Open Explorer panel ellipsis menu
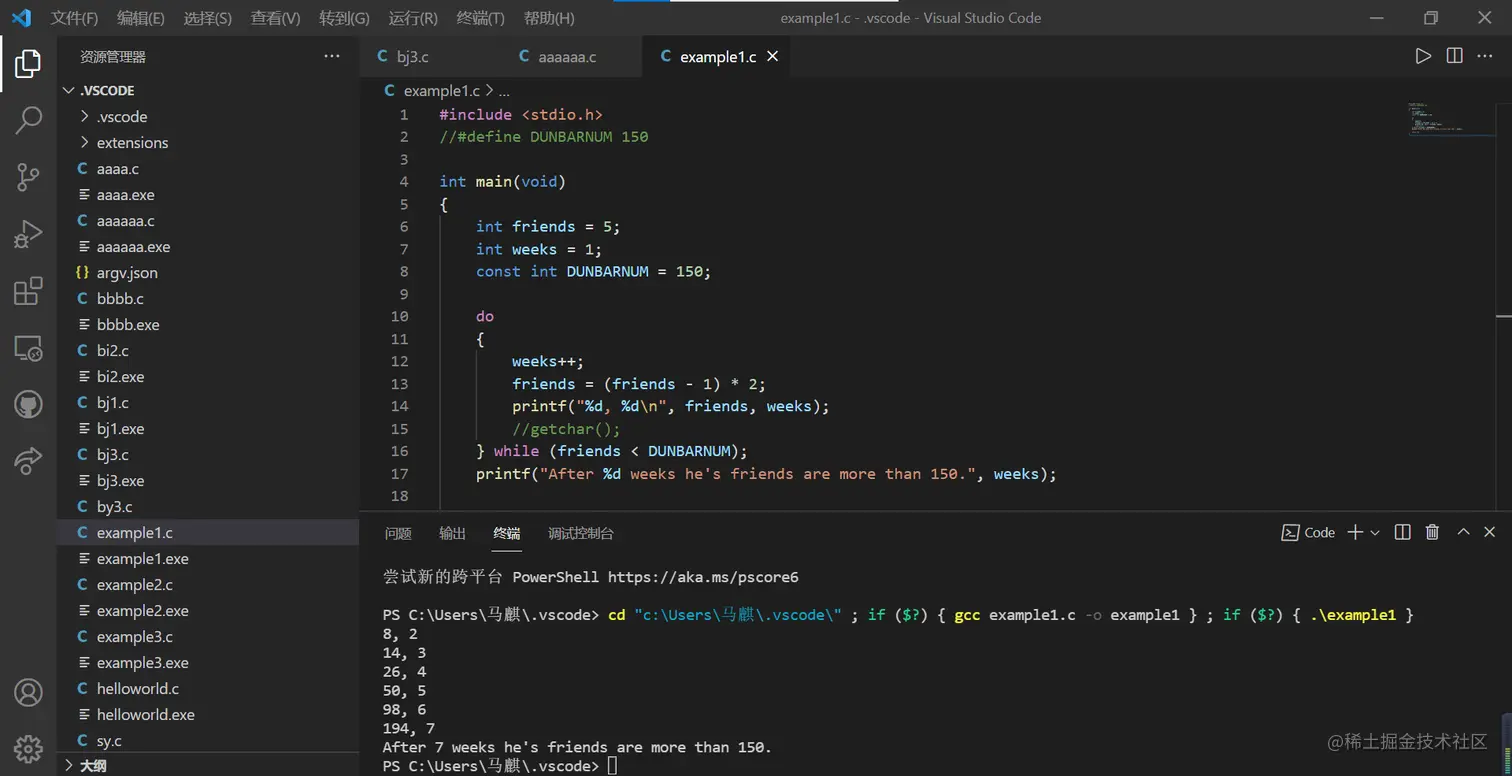The image size is (1512, 776). coord(332,57)
